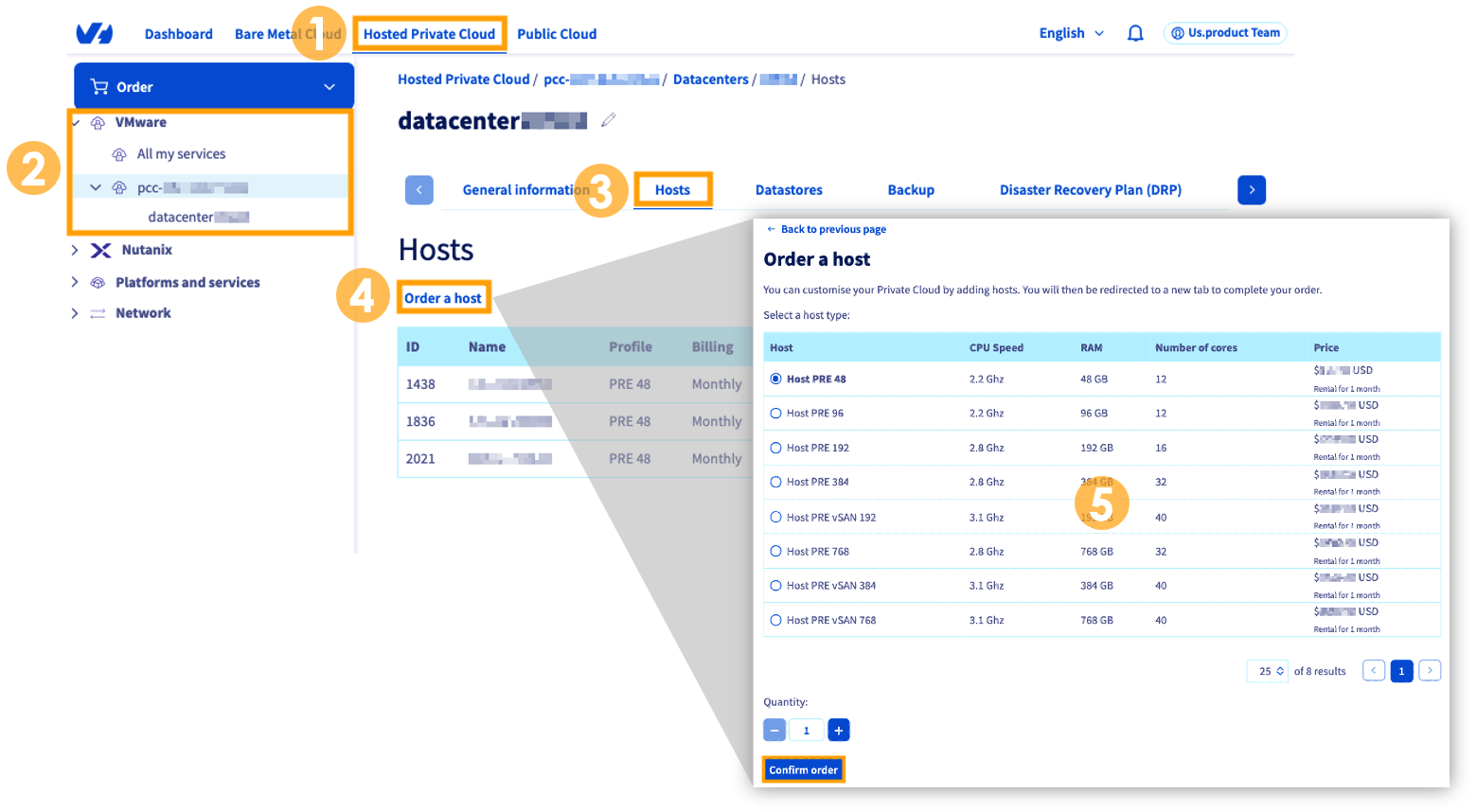Expand Platforms and services section
The width and height of the screenshot is (1477, 812).
75,283
